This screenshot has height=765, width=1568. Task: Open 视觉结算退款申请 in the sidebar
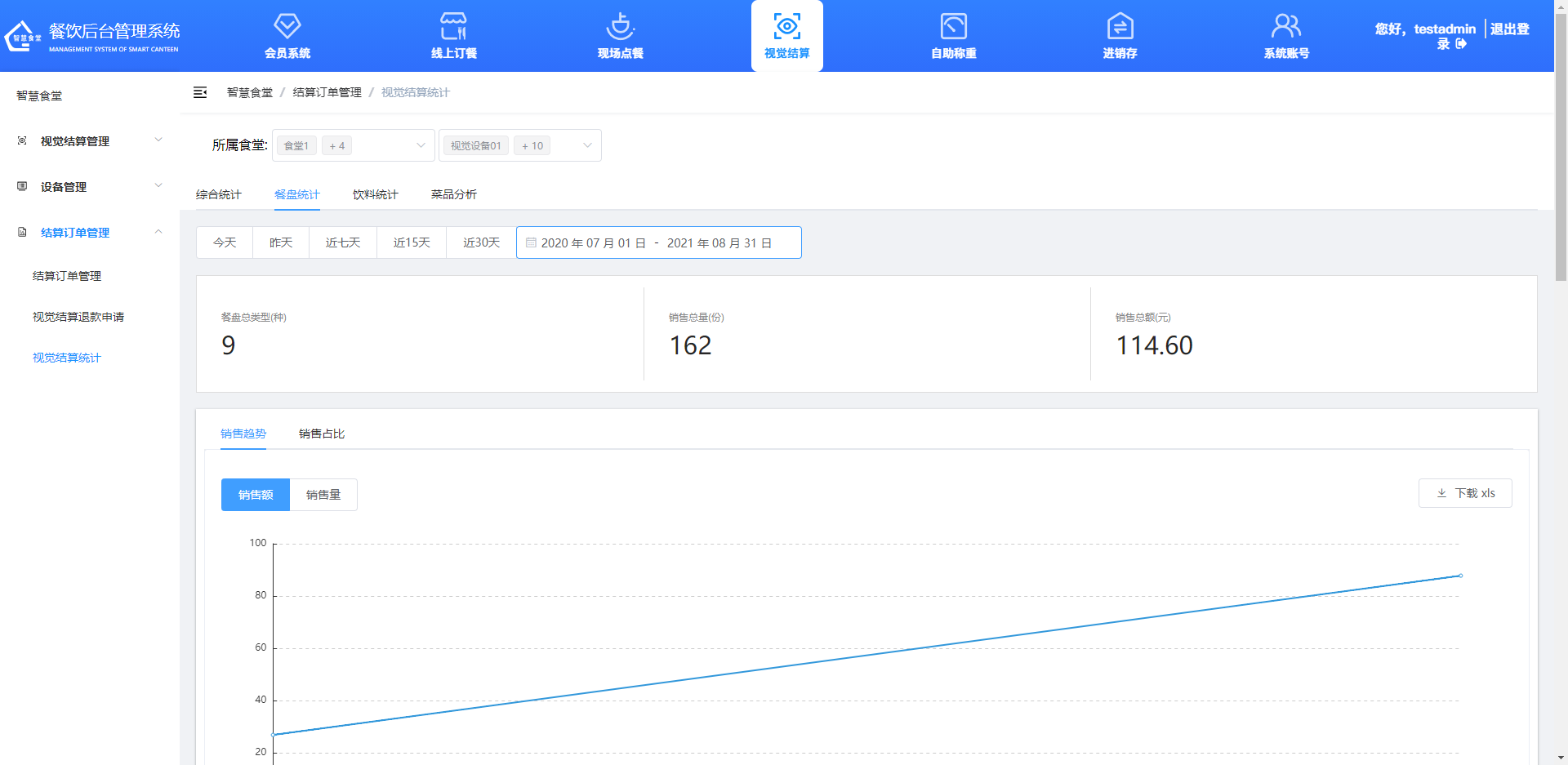[x=78, y=317]
